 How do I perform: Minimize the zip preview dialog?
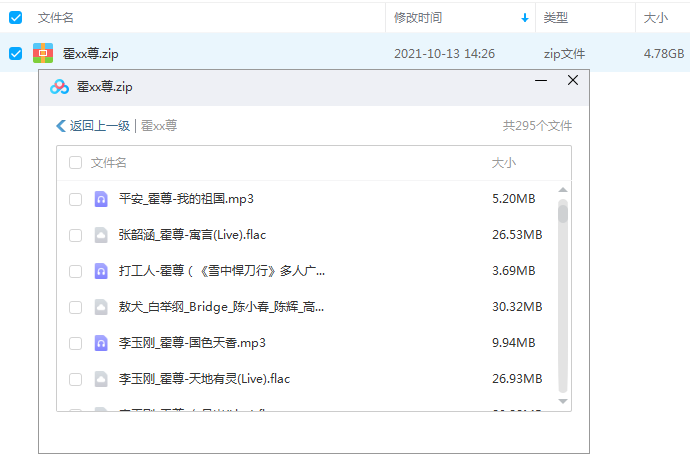pos(543,81)
